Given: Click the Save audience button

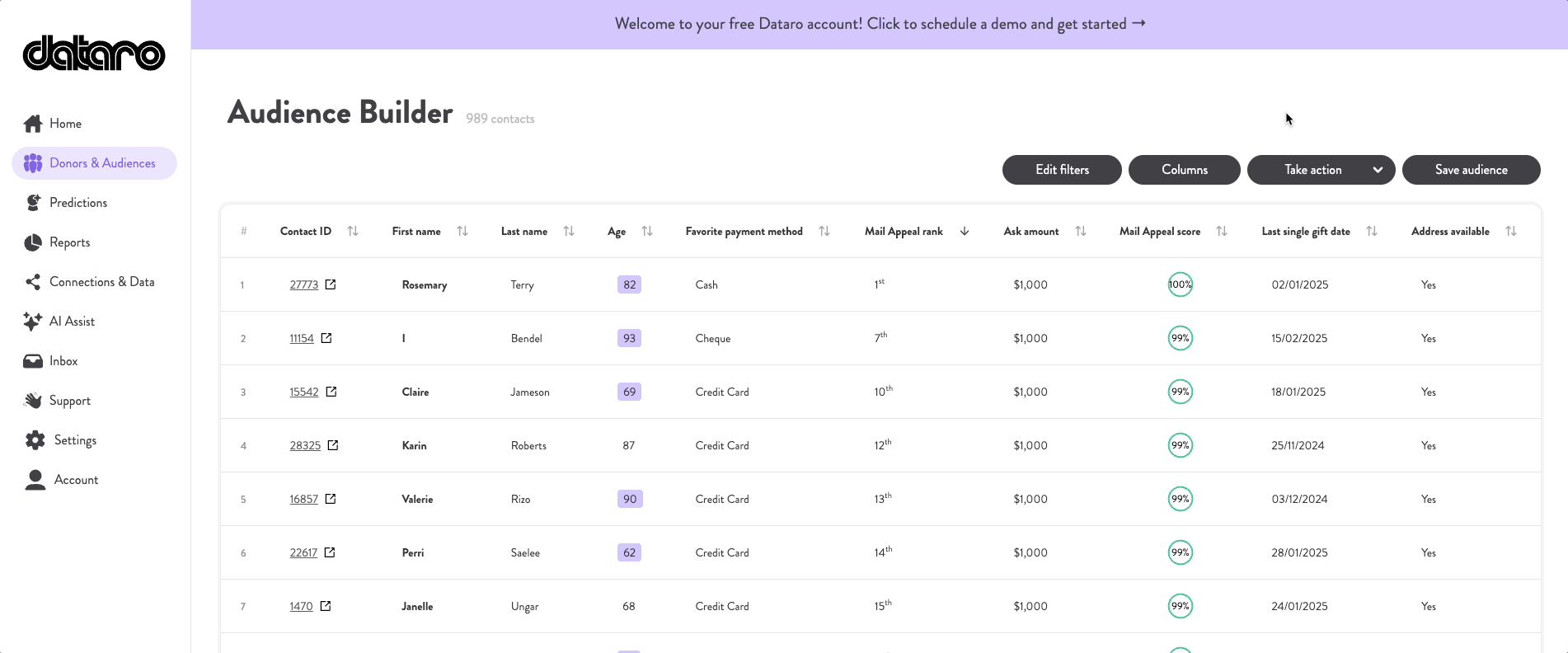Looking at the screenshot, I should (1471, 170).
